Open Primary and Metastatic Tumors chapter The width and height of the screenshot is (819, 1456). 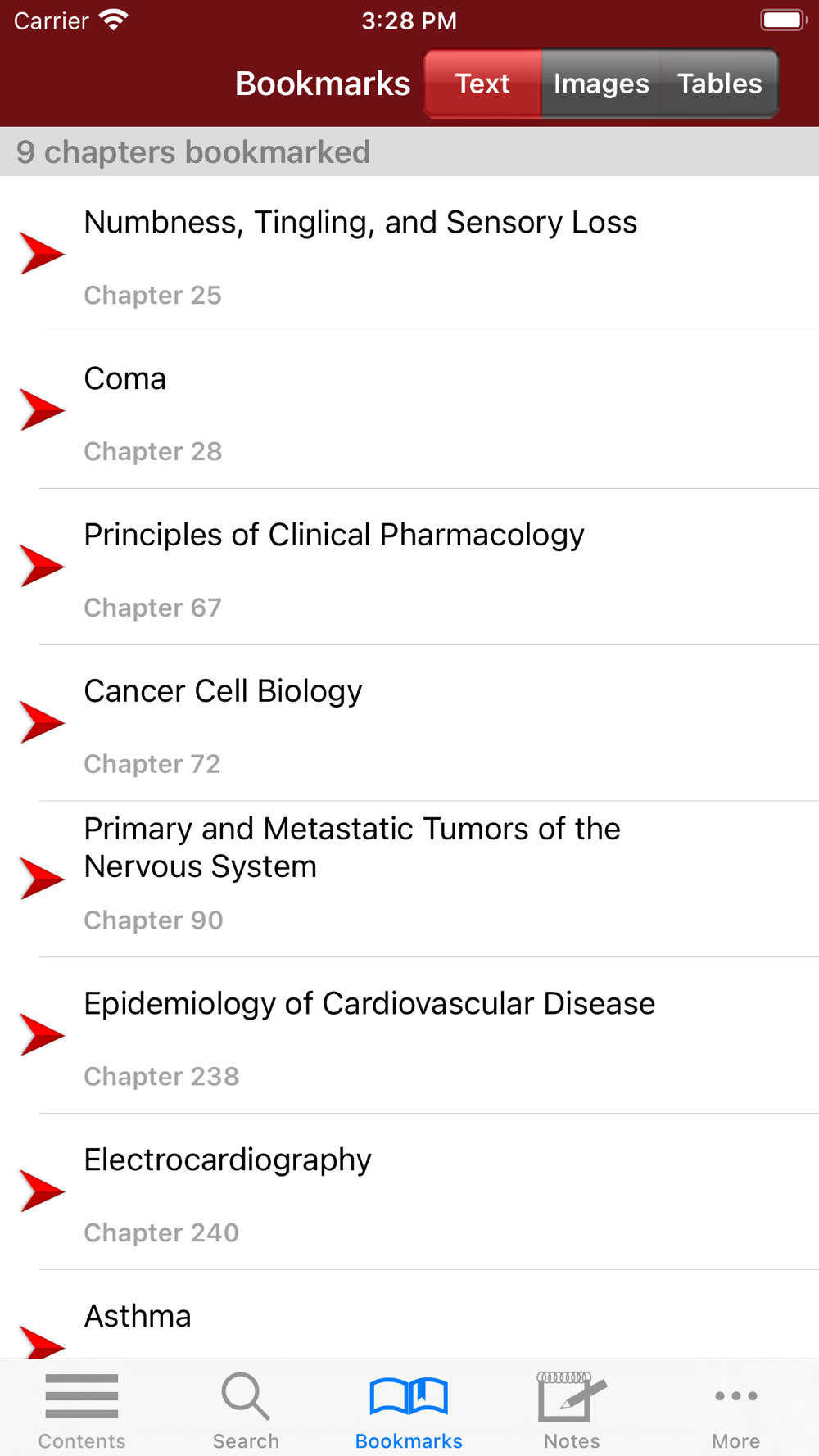[409, 878]
